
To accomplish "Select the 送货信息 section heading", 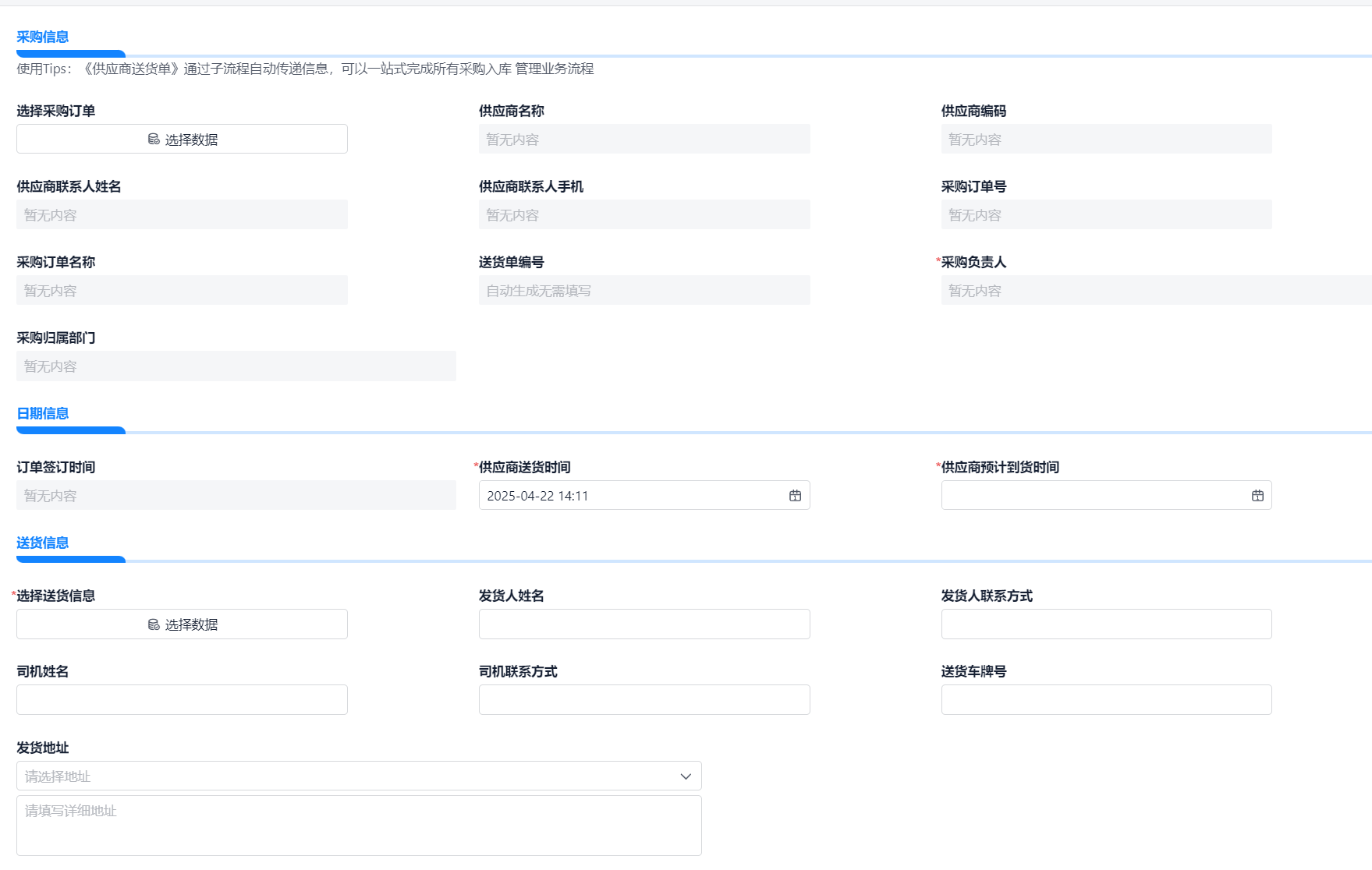I will coord(43,543).
